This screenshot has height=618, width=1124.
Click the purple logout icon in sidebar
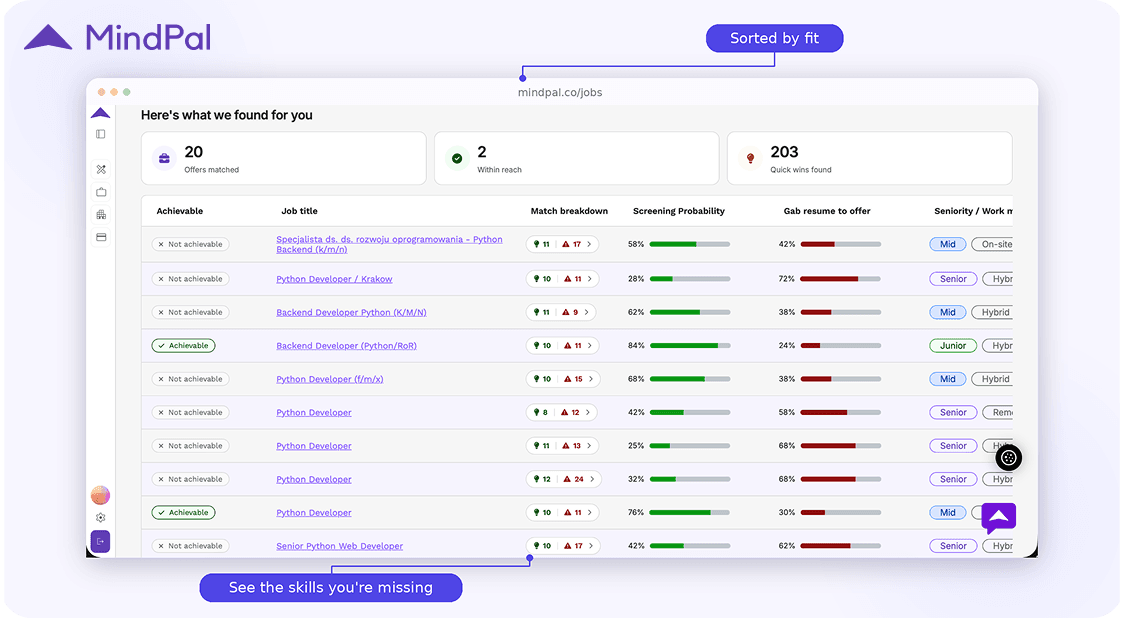[100, 541]
